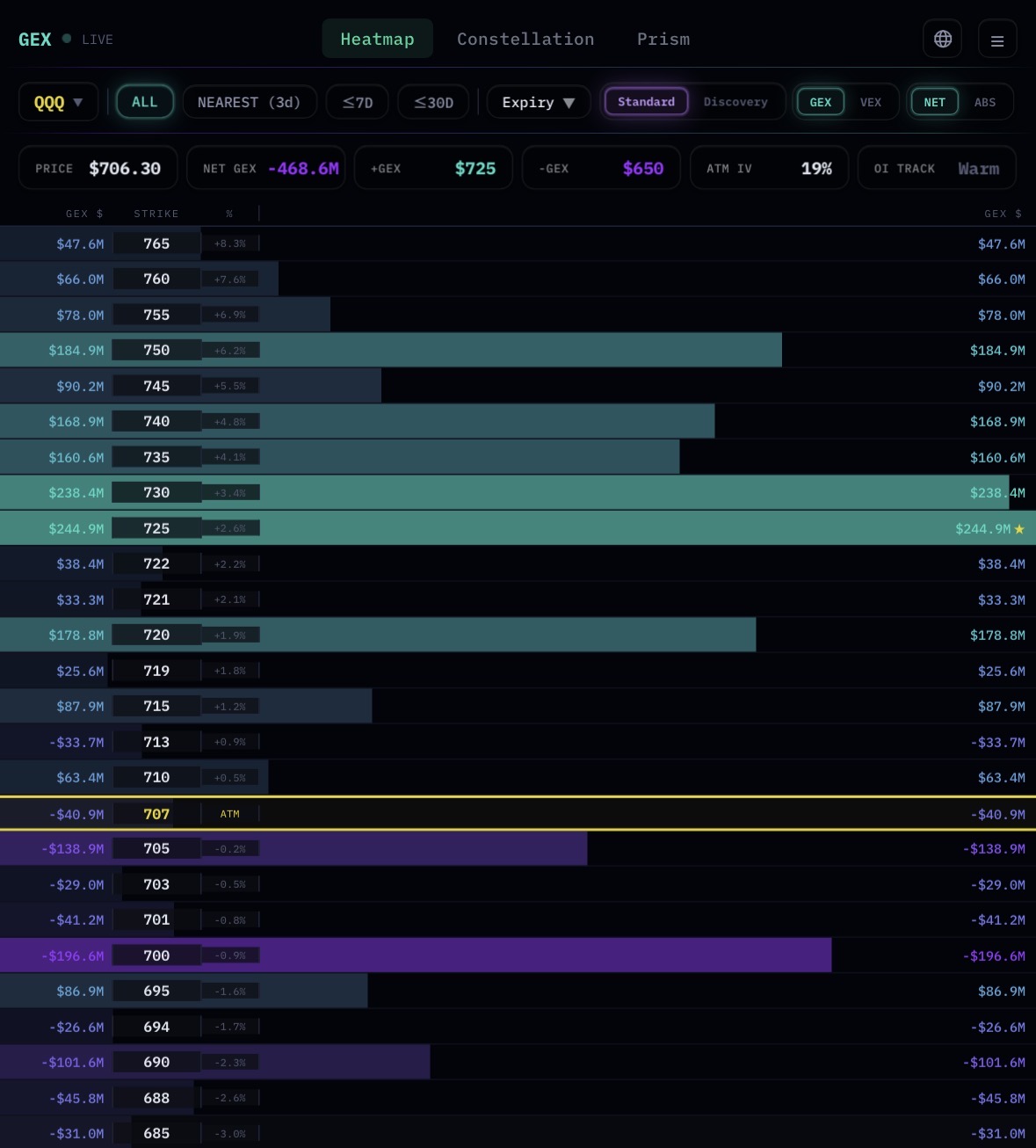Click the star marker on 725 row
Image resolution: width=1036 pixels, height=1148 pixels.
(1019, 529)
